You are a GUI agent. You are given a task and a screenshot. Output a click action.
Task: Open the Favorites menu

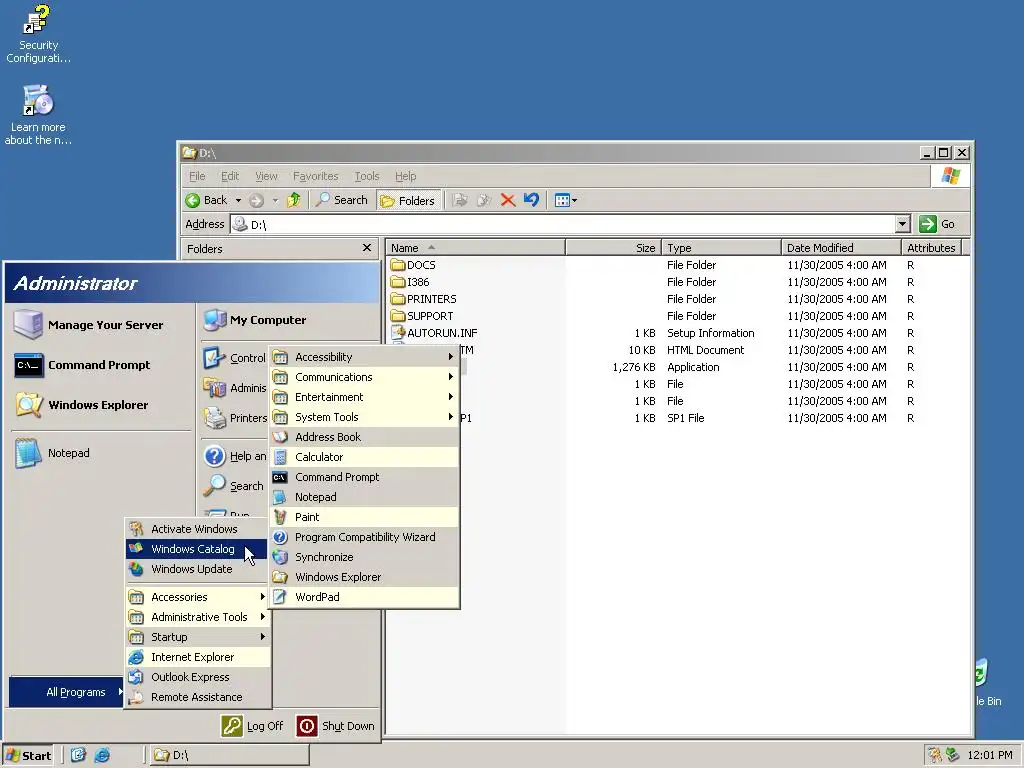(315, 176)
